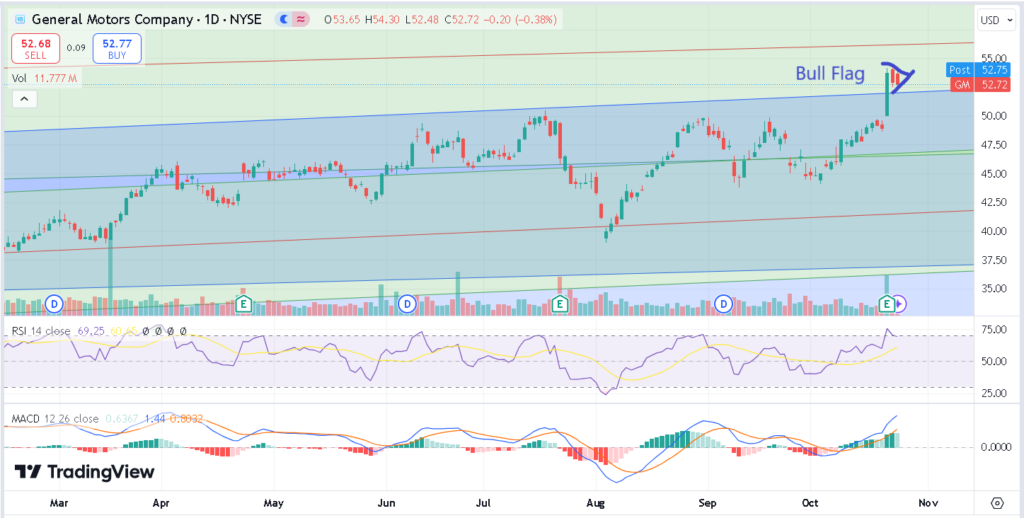Click the Aug label on time axis
This screenshot has height=518, width=1024.
click(x=596, y=503)
